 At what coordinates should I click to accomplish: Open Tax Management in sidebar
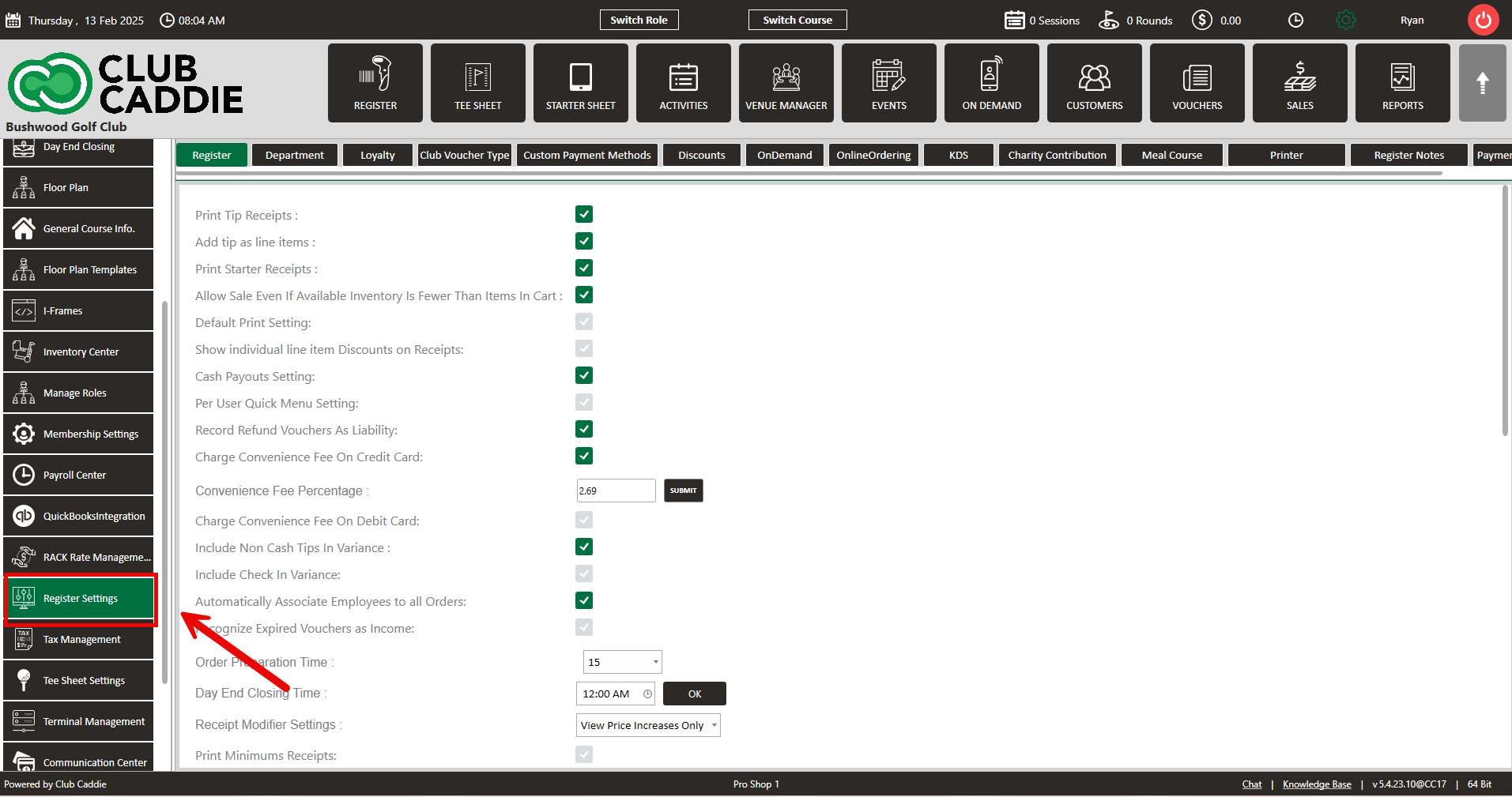[78, 639]
